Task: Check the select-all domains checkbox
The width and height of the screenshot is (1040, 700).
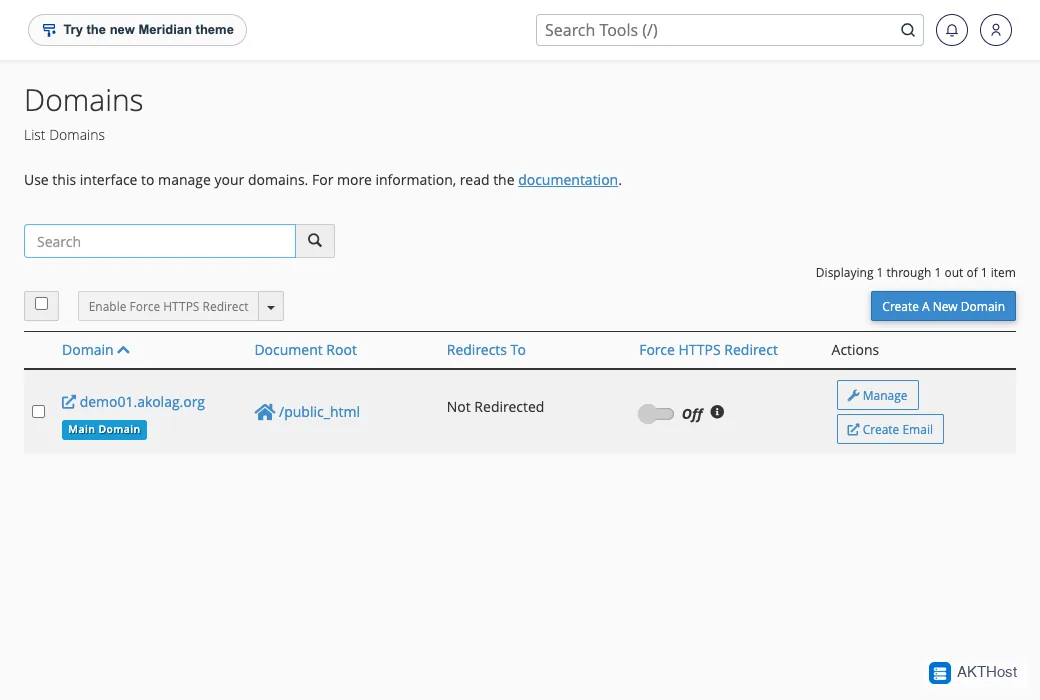Action: pyautogui.click(x=41, y=304)
